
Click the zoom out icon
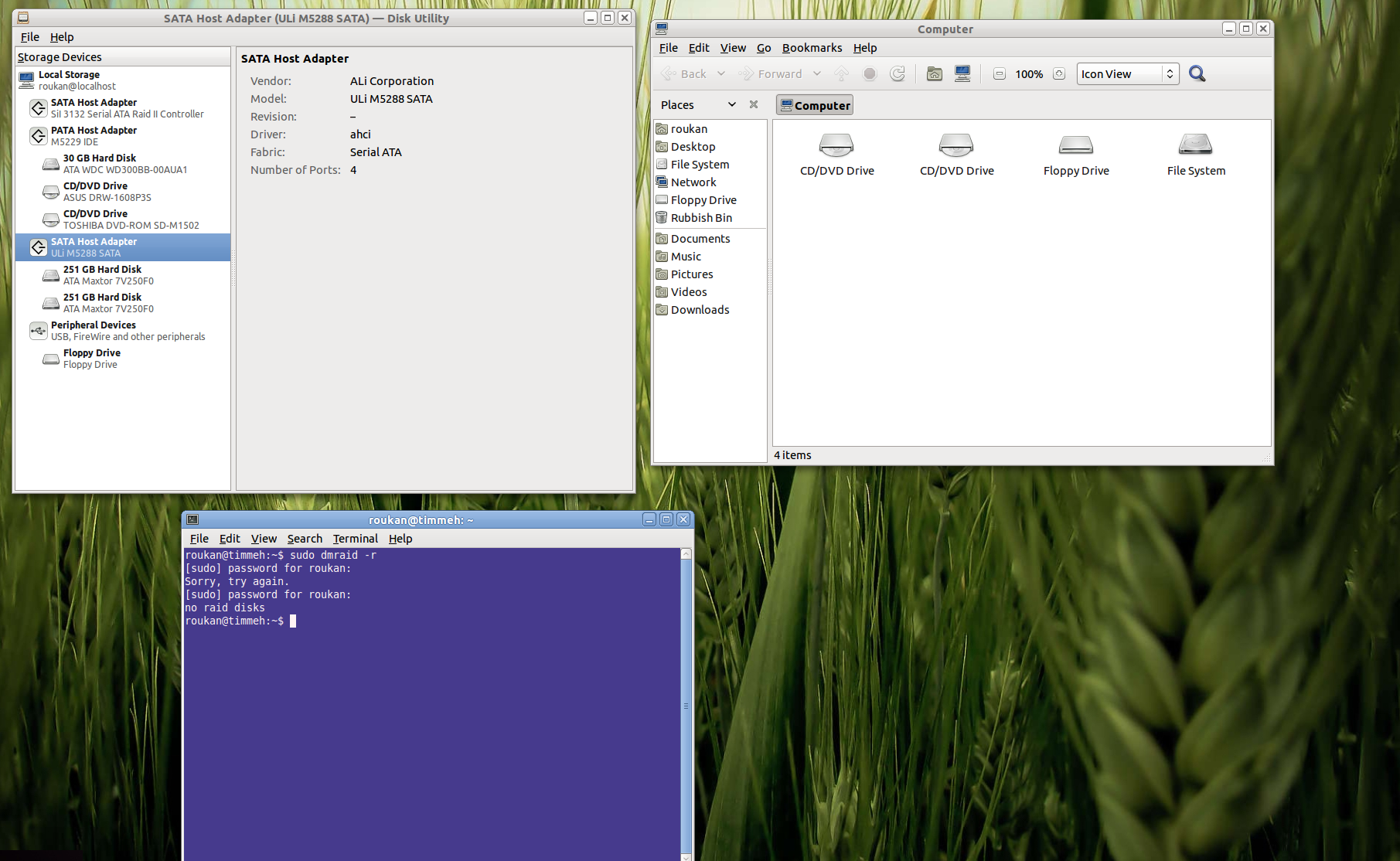pyautogui.click(x=1000, y=74)
